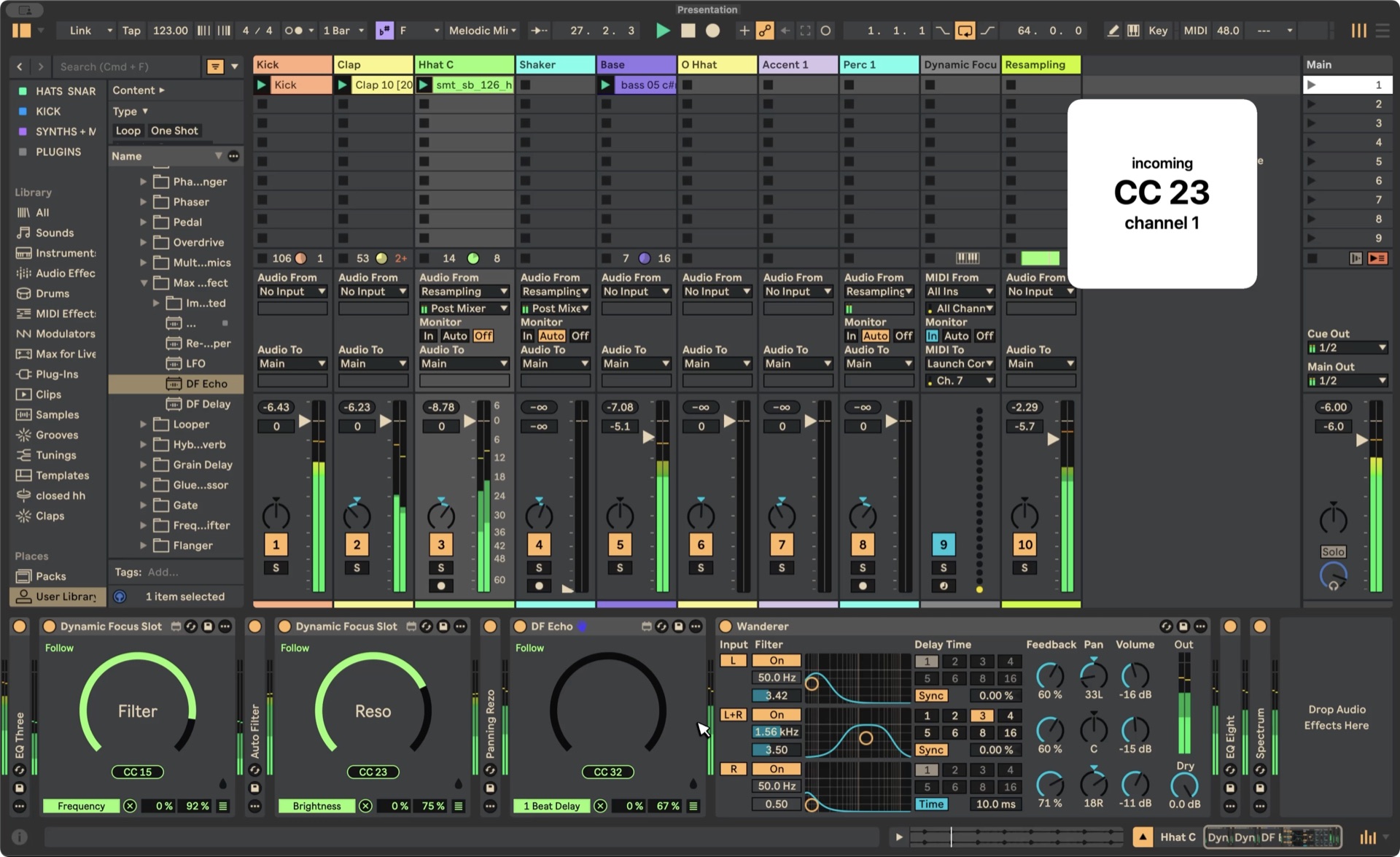Launch the Kick clip
The height and width of the screenshot is (857, 1400).
(x=261, y=85)
